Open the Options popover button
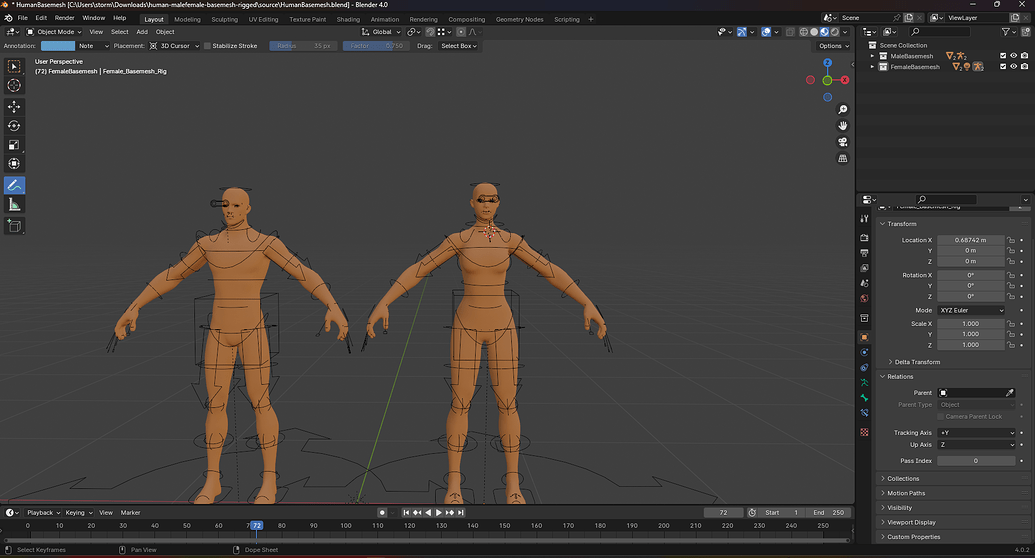1035x558 pixels. [834, 46]
